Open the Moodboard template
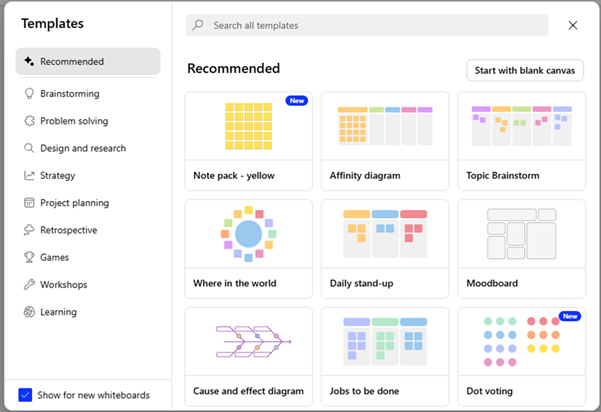 (x=521, y=248)
